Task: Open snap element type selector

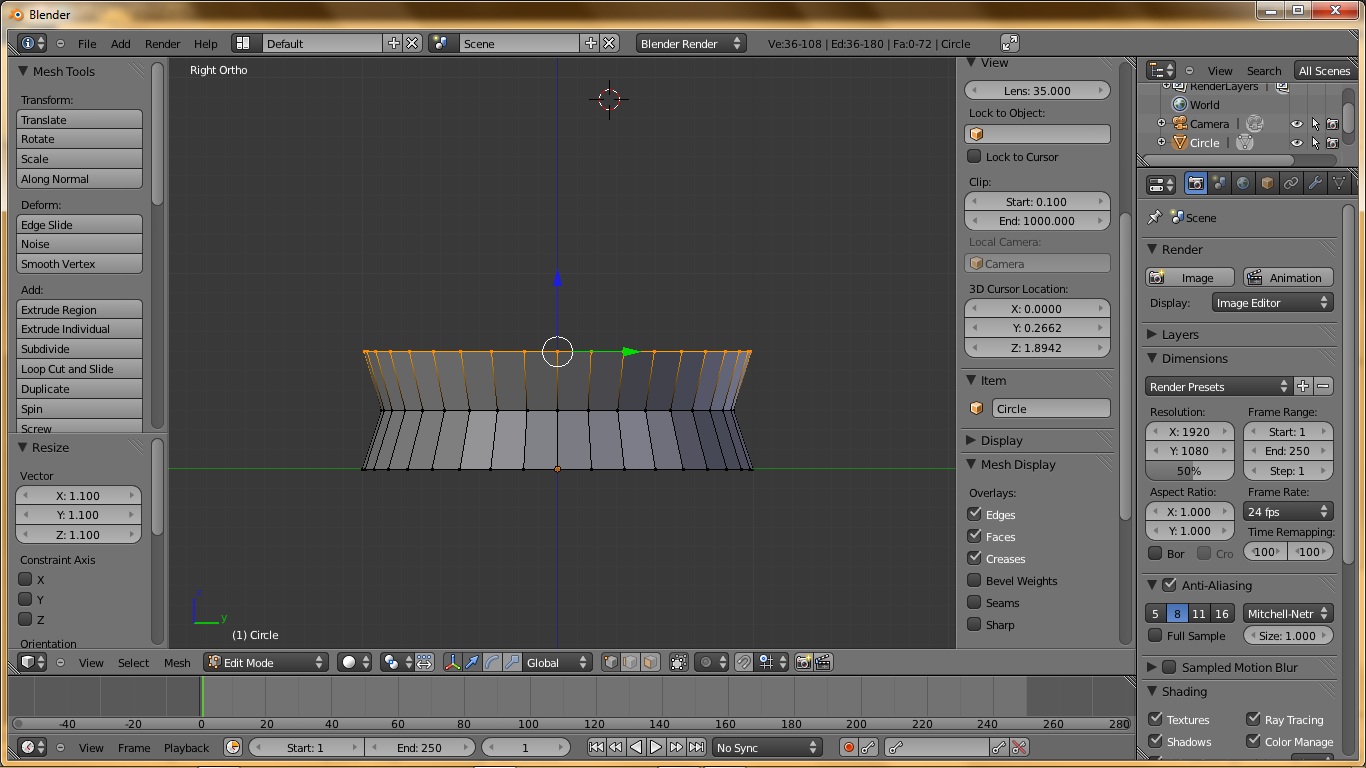Action: coord(771,662)
